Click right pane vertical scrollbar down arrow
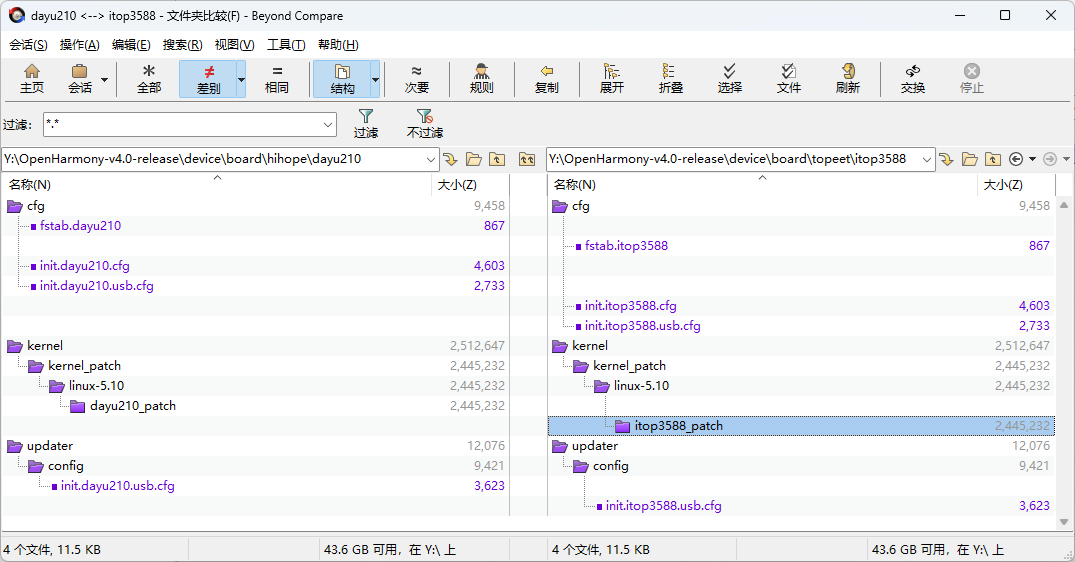This screenshot has height=562, width=1075. click(1063, 522)
